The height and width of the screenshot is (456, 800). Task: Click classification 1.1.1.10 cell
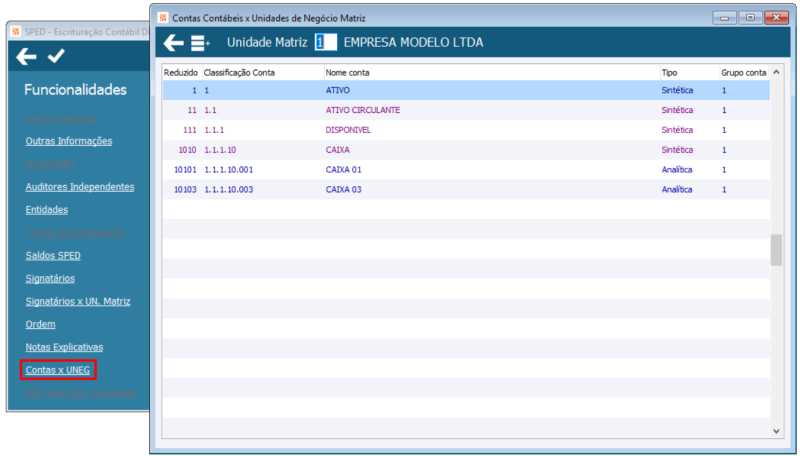pos(220,150)
